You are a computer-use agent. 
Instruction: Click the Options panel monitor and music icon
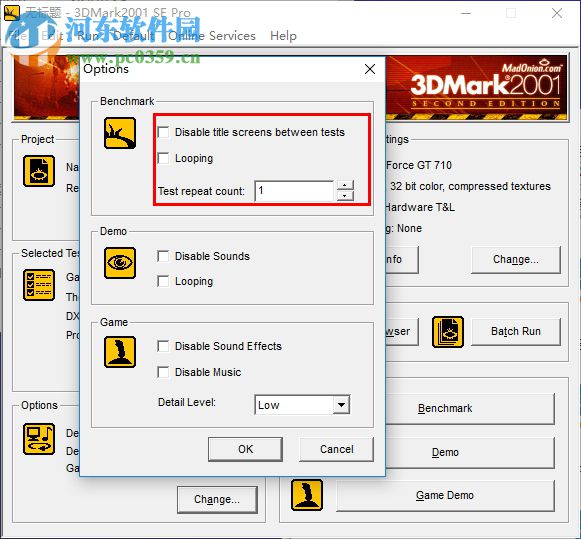point(39,439)
